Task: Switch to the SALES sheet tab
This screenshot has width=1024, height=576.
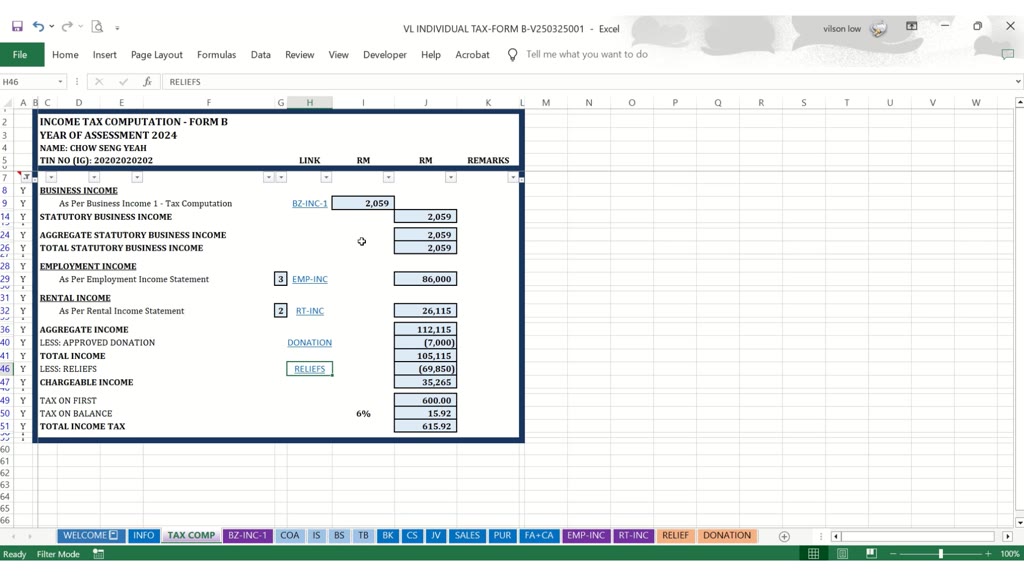Action: 467,536
